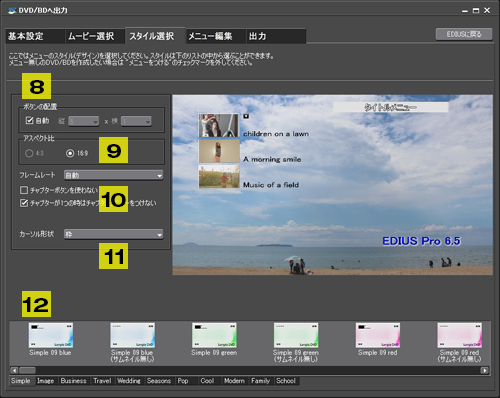
Task: Maximize the DVD/BDへ出力 window
Action: coord(476,11)
